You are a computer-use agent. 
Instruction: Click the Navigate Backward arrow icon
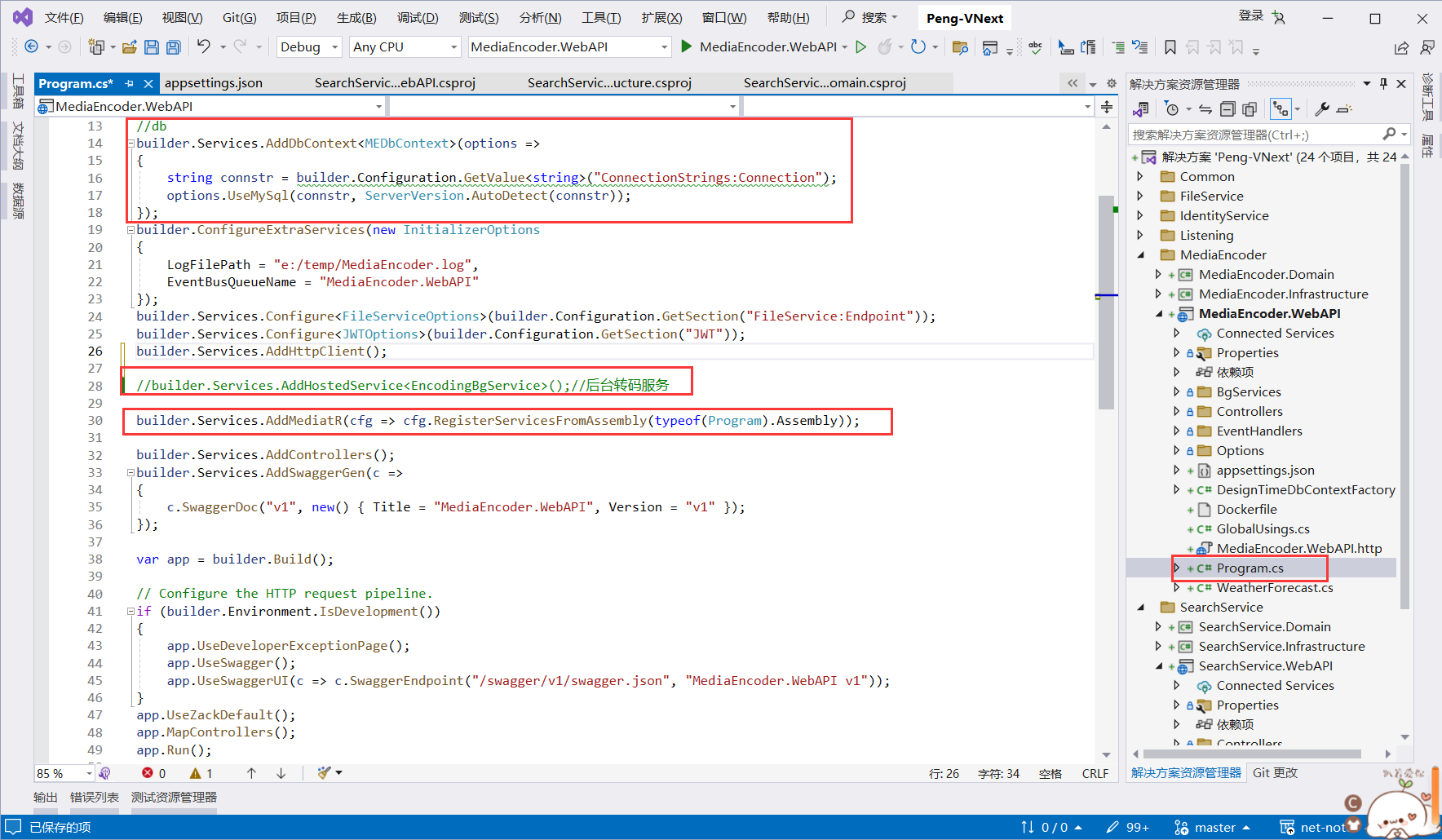[x=32, y=47]
